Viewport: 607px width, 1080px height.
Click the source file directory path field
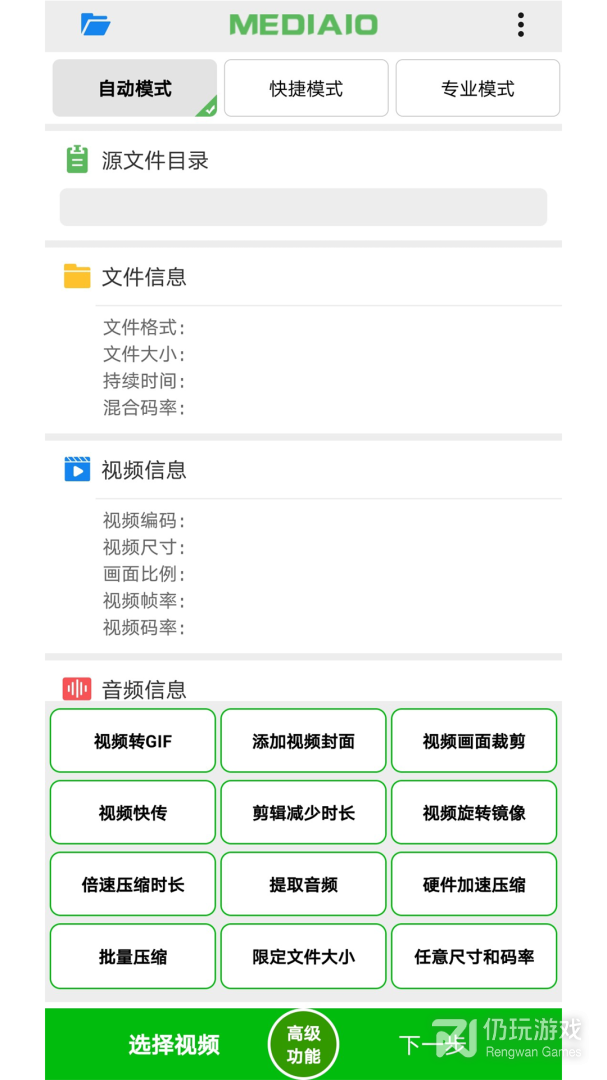[303, 207]
